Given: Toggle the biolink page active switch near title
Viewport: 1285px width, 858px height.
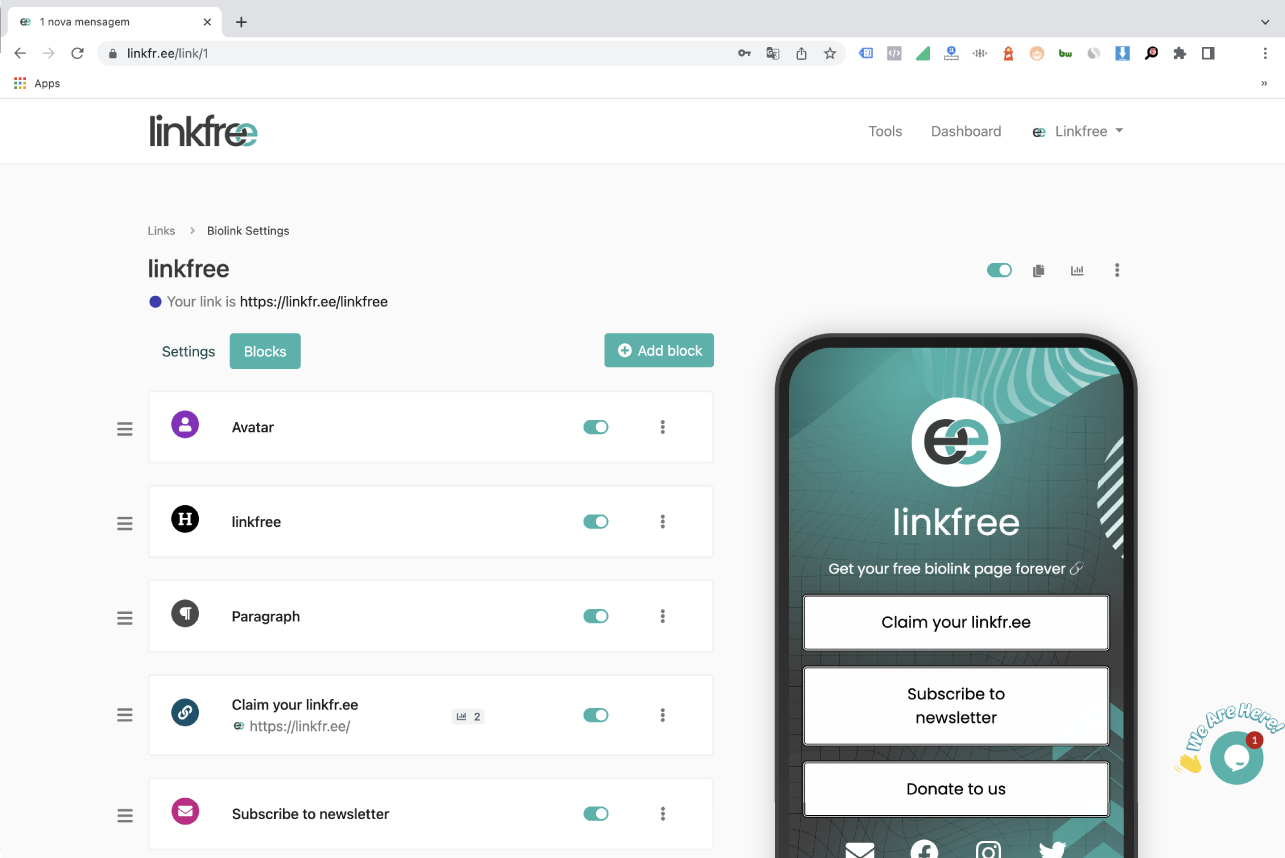Looking at the screenshot, I should pyautogui.click(x=999, y=270).
